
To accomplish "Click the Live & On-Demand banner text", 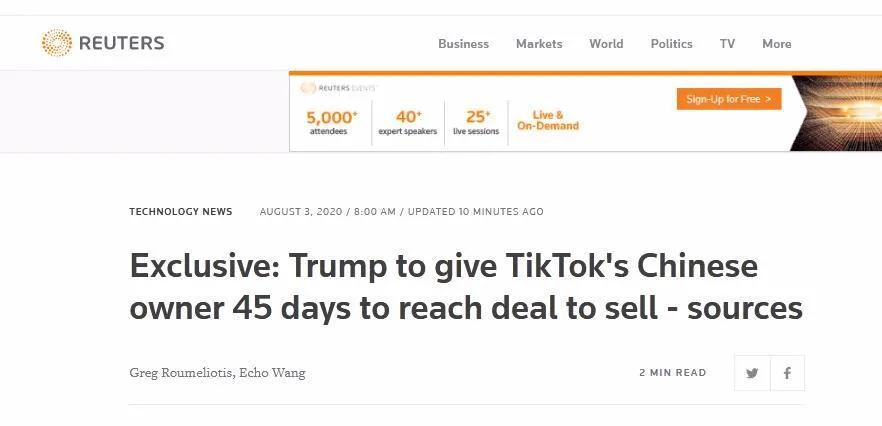I will [547, 121].
